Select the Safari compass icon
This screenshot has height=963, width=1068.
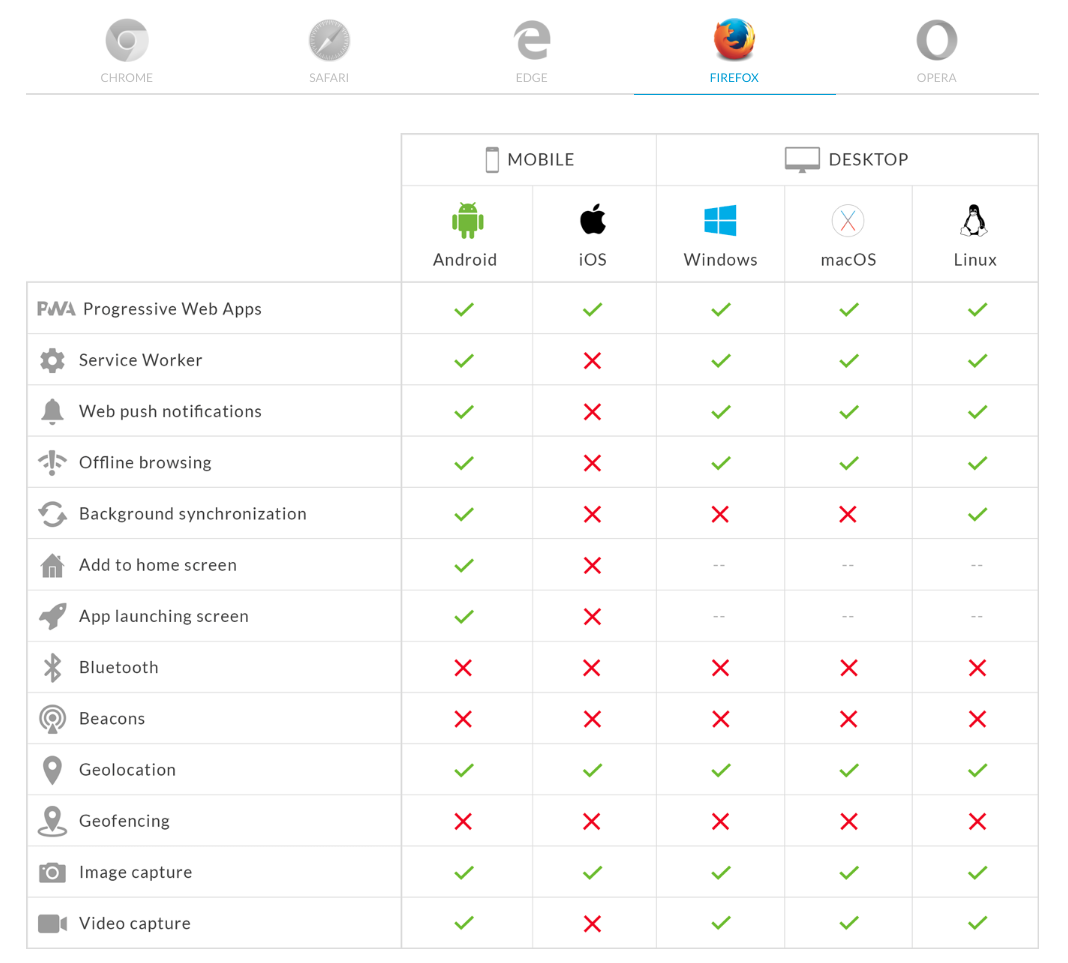(329, 40)
